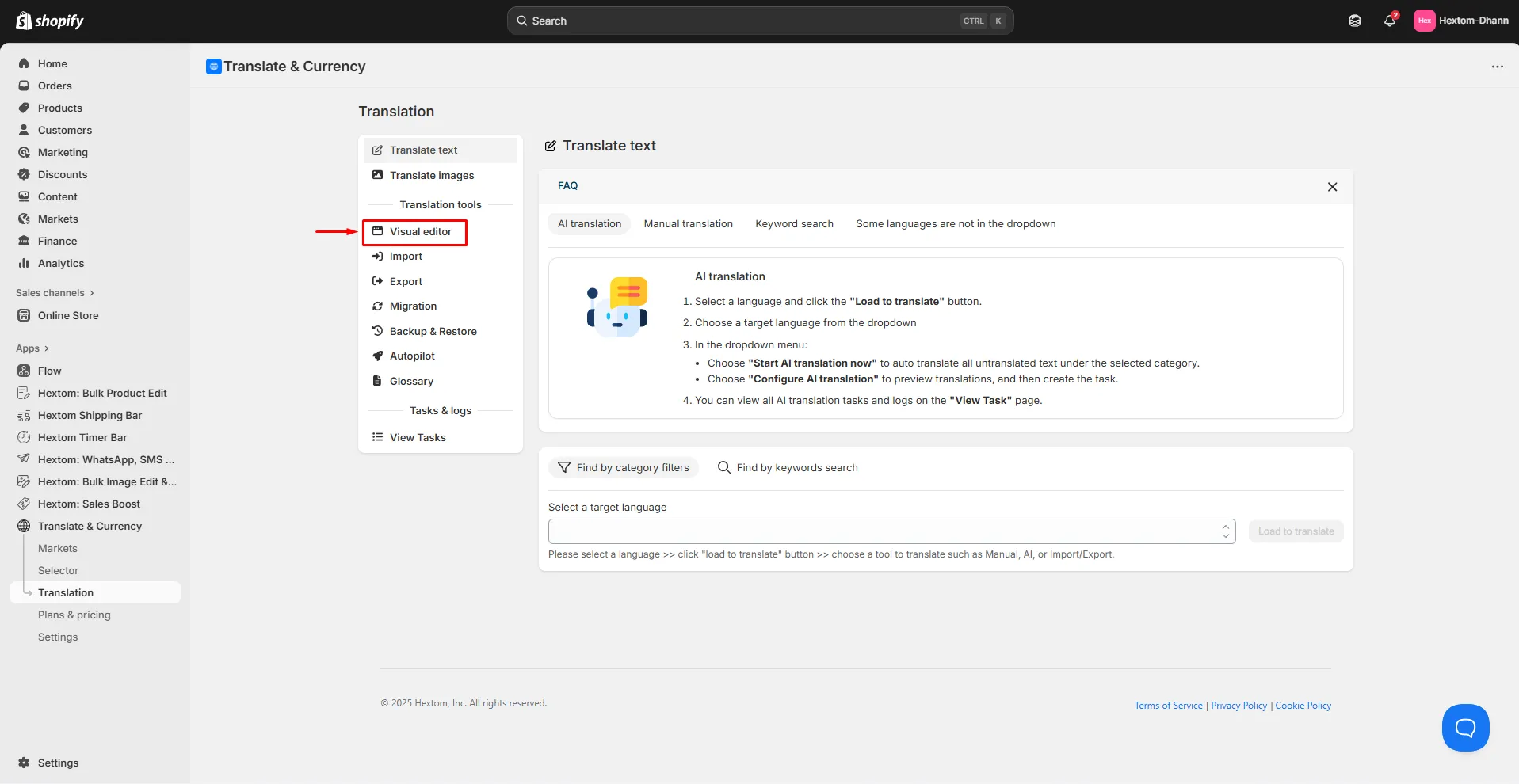
Task: Click the Import icon
Action: 378,256
